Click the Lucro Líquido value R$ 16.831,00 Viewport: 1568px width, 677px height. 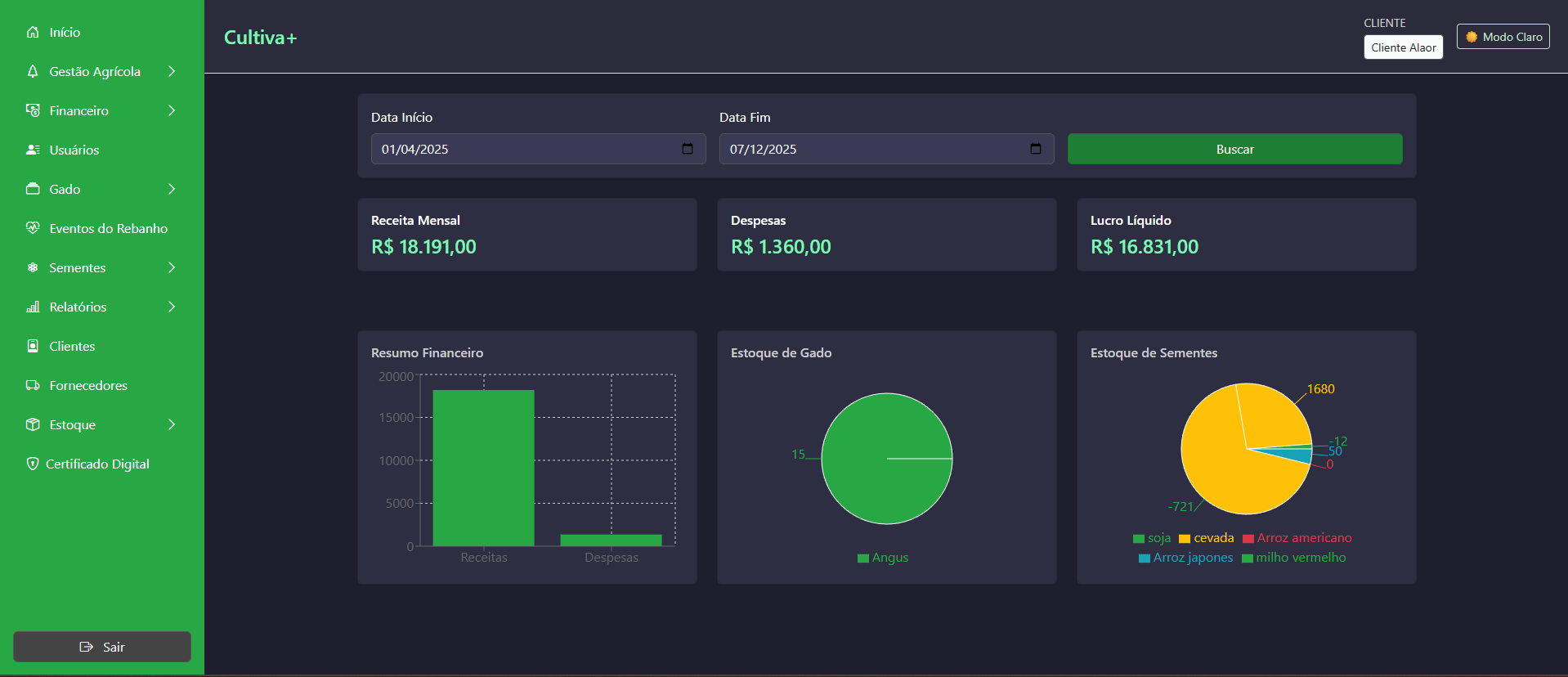[1145, 247]
